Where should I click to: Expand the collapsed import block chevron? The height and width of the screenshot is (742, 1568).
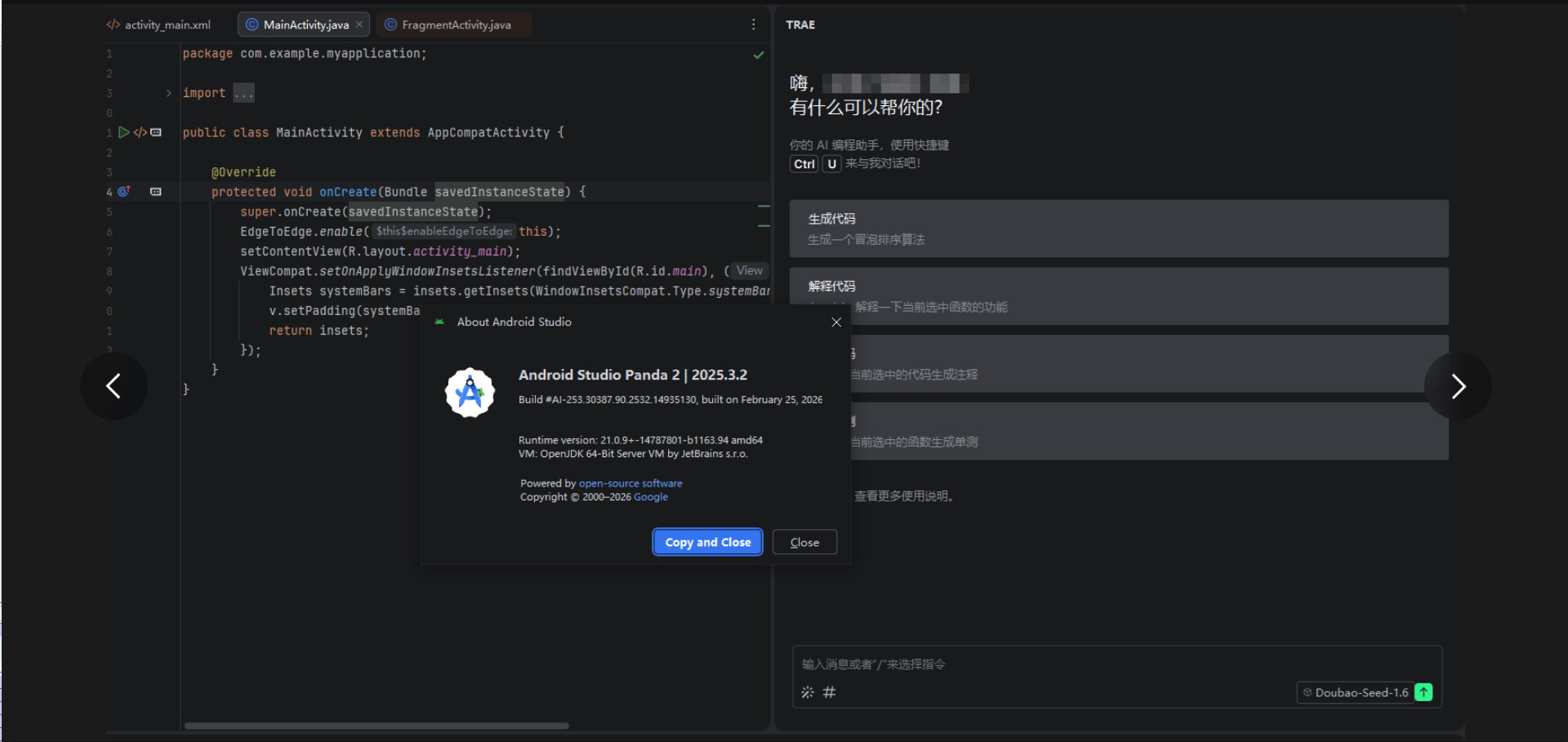coord(169,93)
